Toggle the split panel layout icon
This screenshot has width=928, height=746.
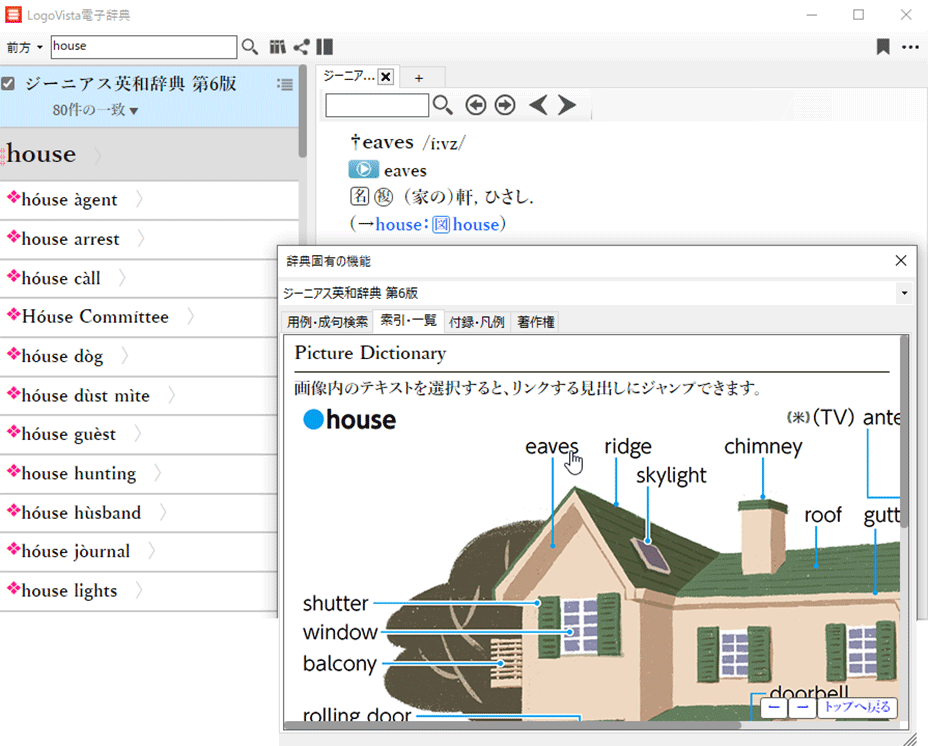tap(324, 47)
